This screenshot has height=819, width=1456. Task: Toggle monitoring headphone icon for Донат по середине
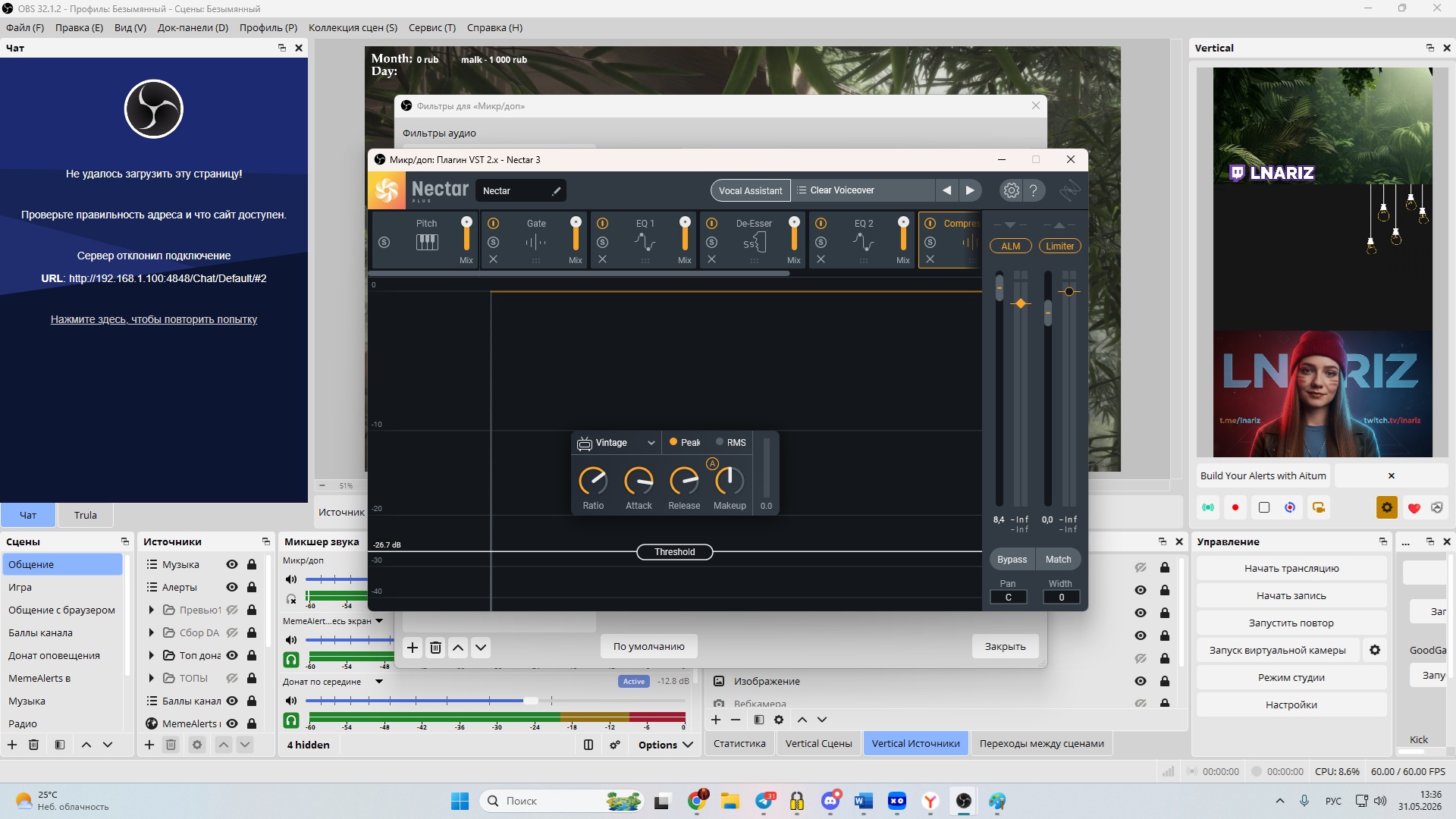coord(291,720)
